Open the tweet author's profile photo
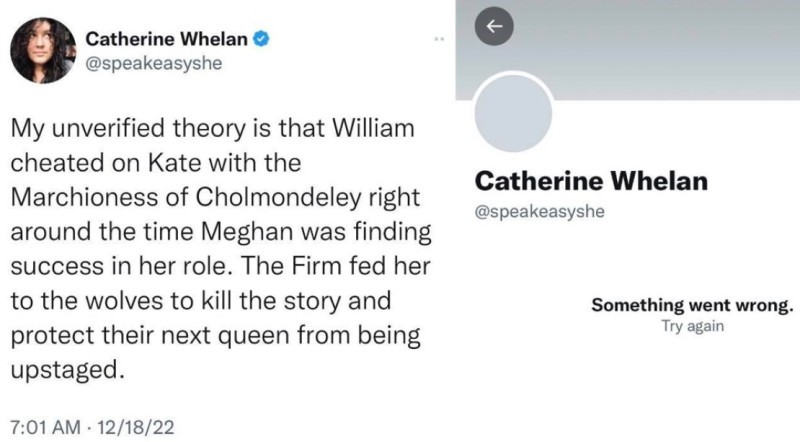Image resolution: width=800 pixels, height=442 pixels. 43,50
